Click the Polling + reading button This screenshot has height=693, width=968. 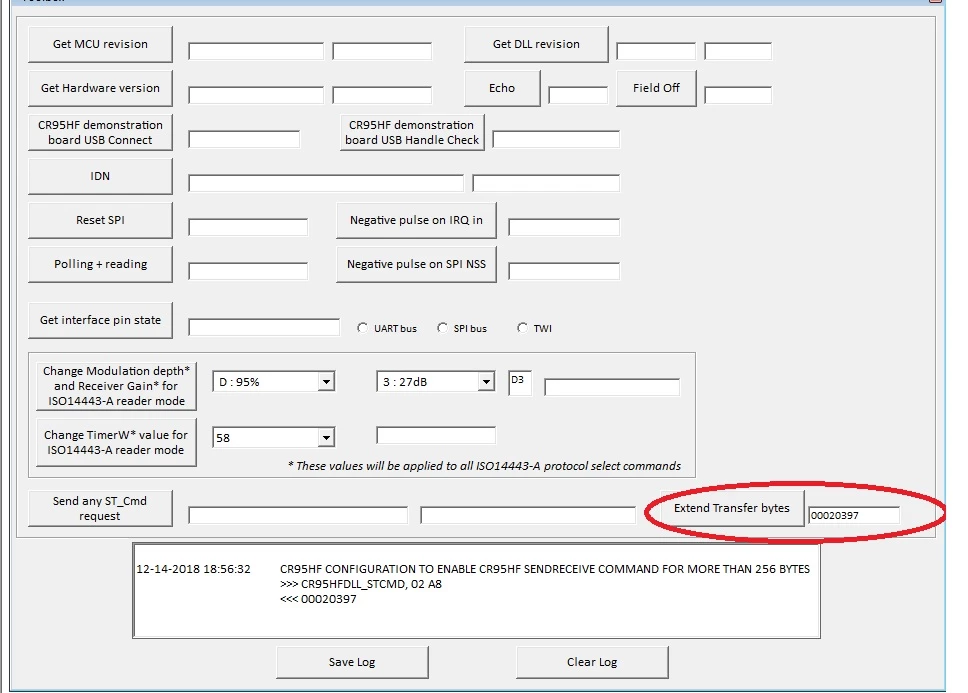point(100,264)
